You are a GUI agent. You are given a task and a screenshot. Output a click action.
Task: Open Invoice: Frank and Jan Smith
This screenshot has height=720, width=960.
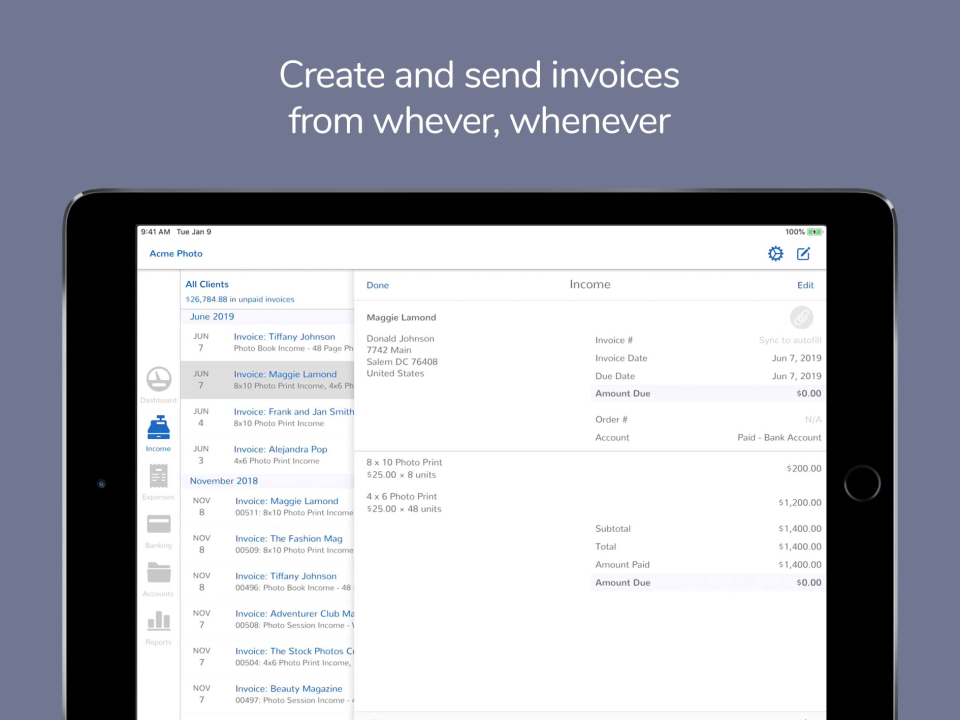(268, 417)
